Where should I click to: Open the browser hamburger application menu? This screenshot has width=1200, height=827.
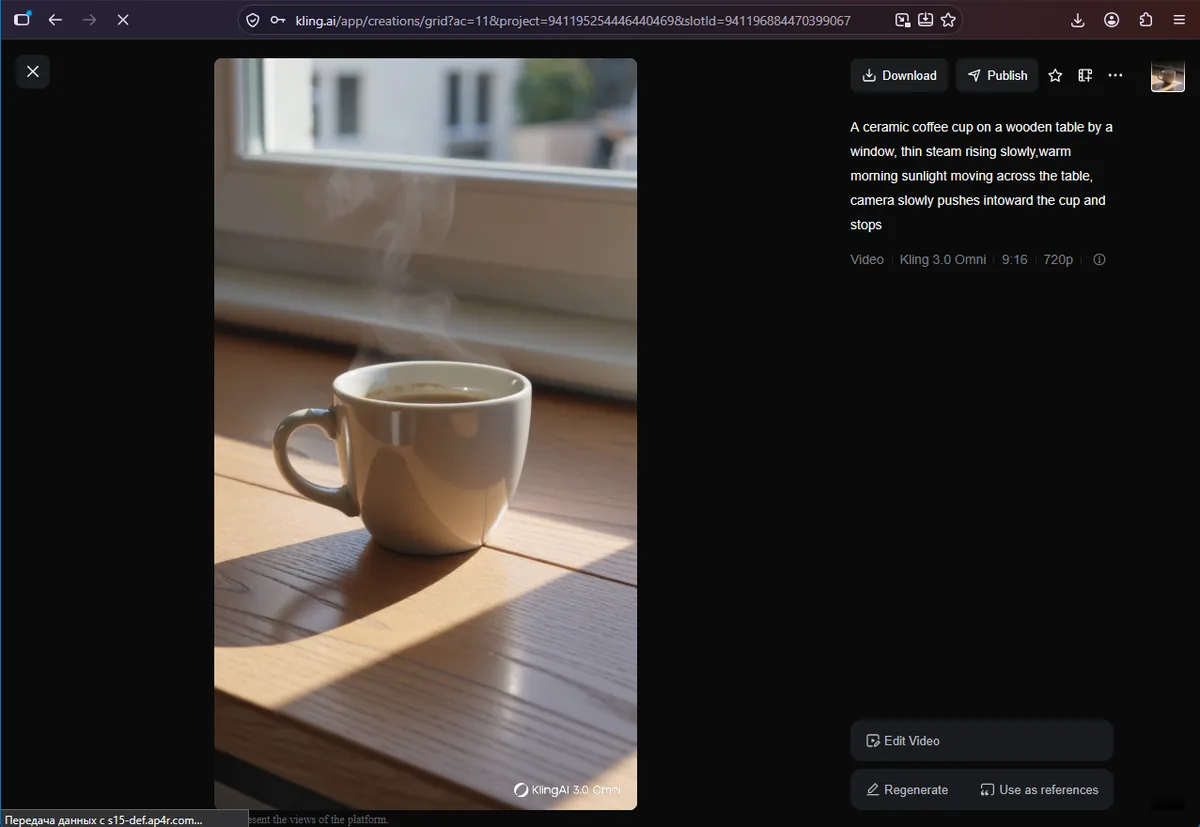click(x=1180, y=20)
